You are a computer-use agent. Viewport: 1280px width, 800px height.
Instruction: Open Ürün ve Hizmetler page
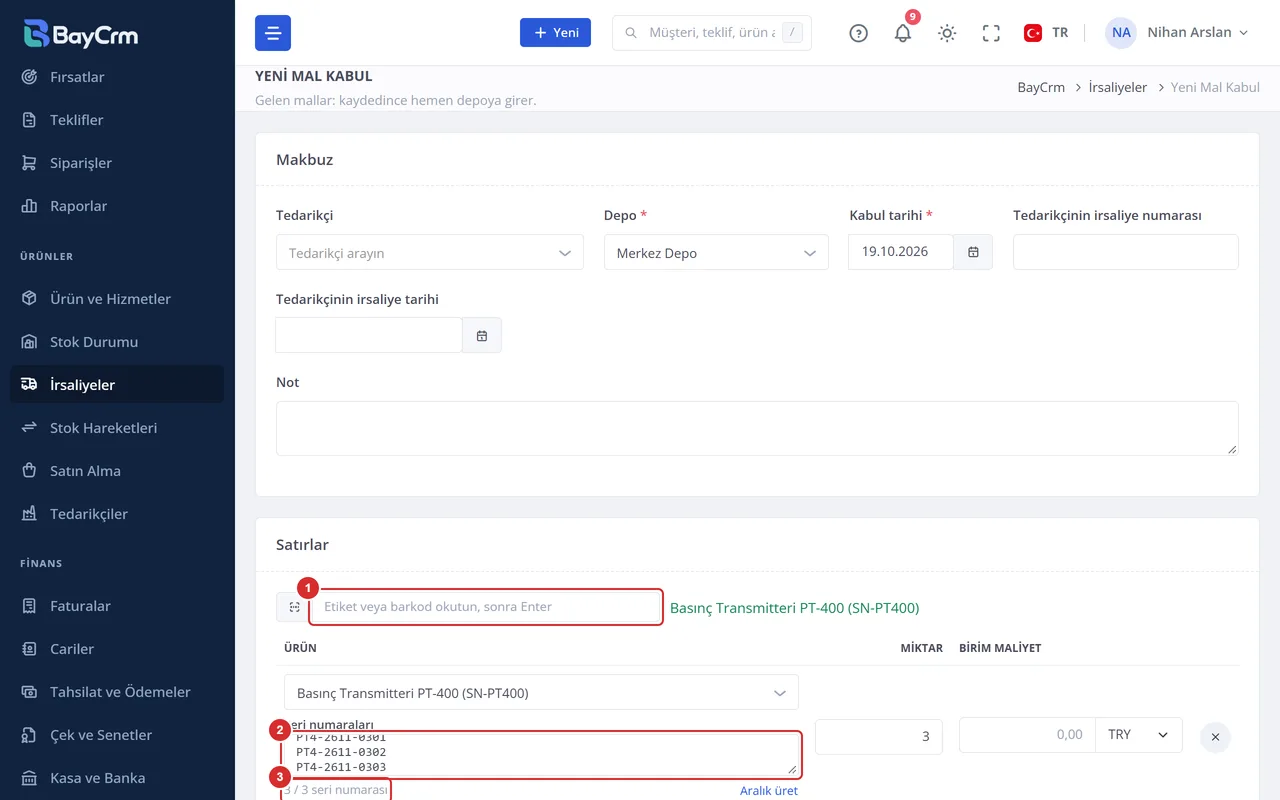click(117, 299)
